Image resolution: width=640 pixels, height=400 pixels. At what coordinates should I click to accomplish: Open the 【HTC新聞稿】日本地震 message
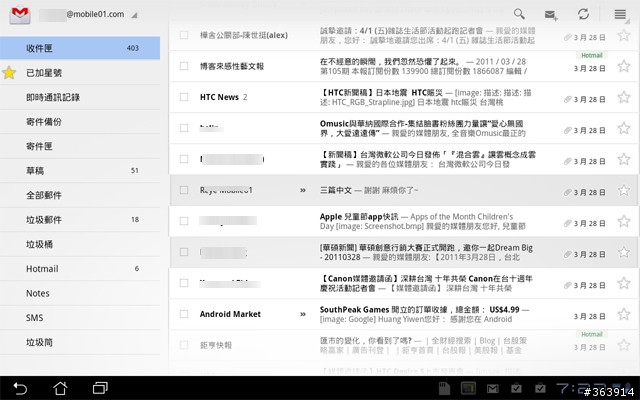click(x=404, y=97)
